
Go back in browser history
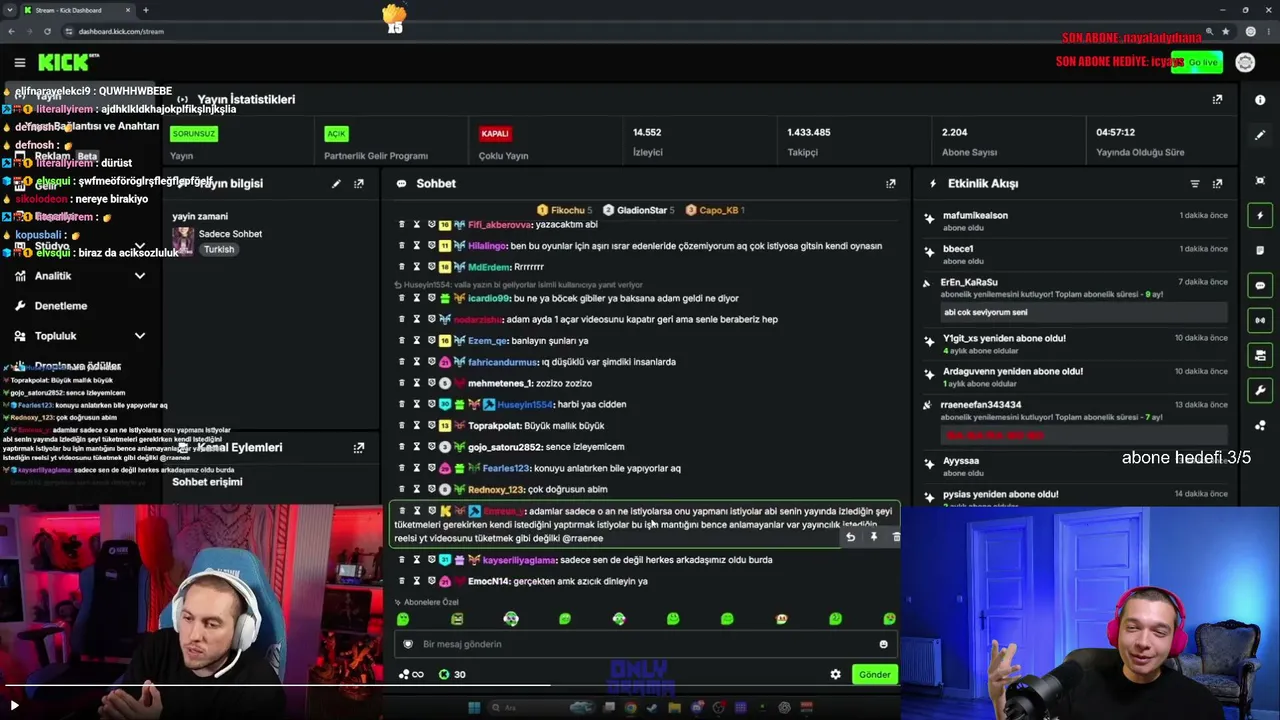pos(13,31)
